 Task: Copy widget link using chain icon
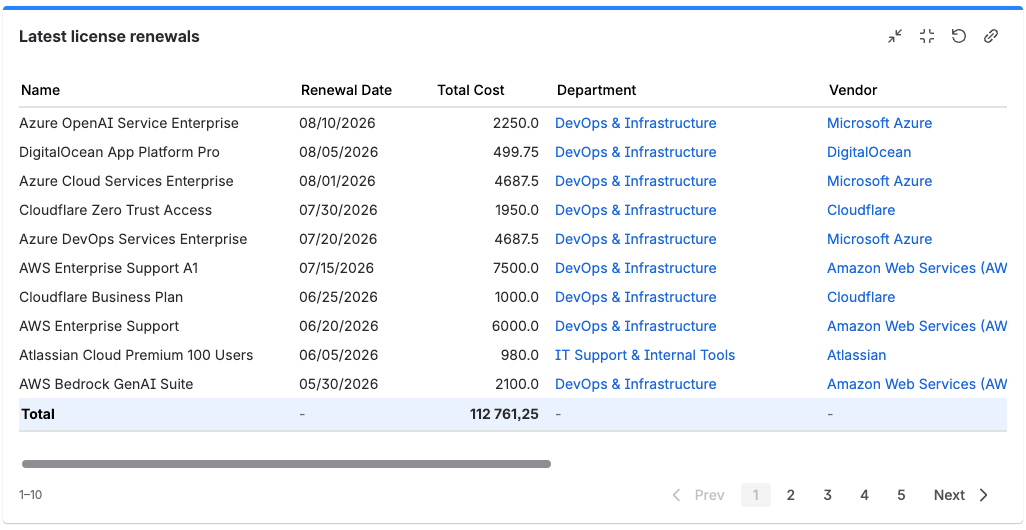(991, 37)
